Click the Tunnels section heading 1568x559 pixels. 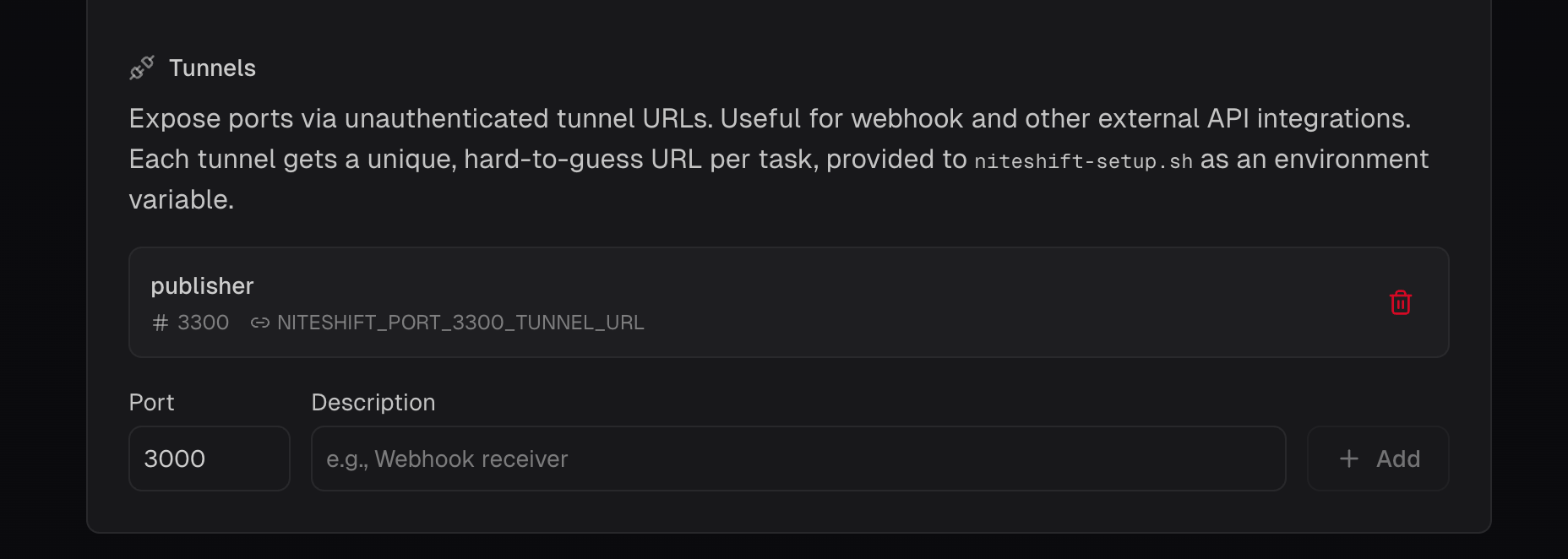[x=212, y=68]
